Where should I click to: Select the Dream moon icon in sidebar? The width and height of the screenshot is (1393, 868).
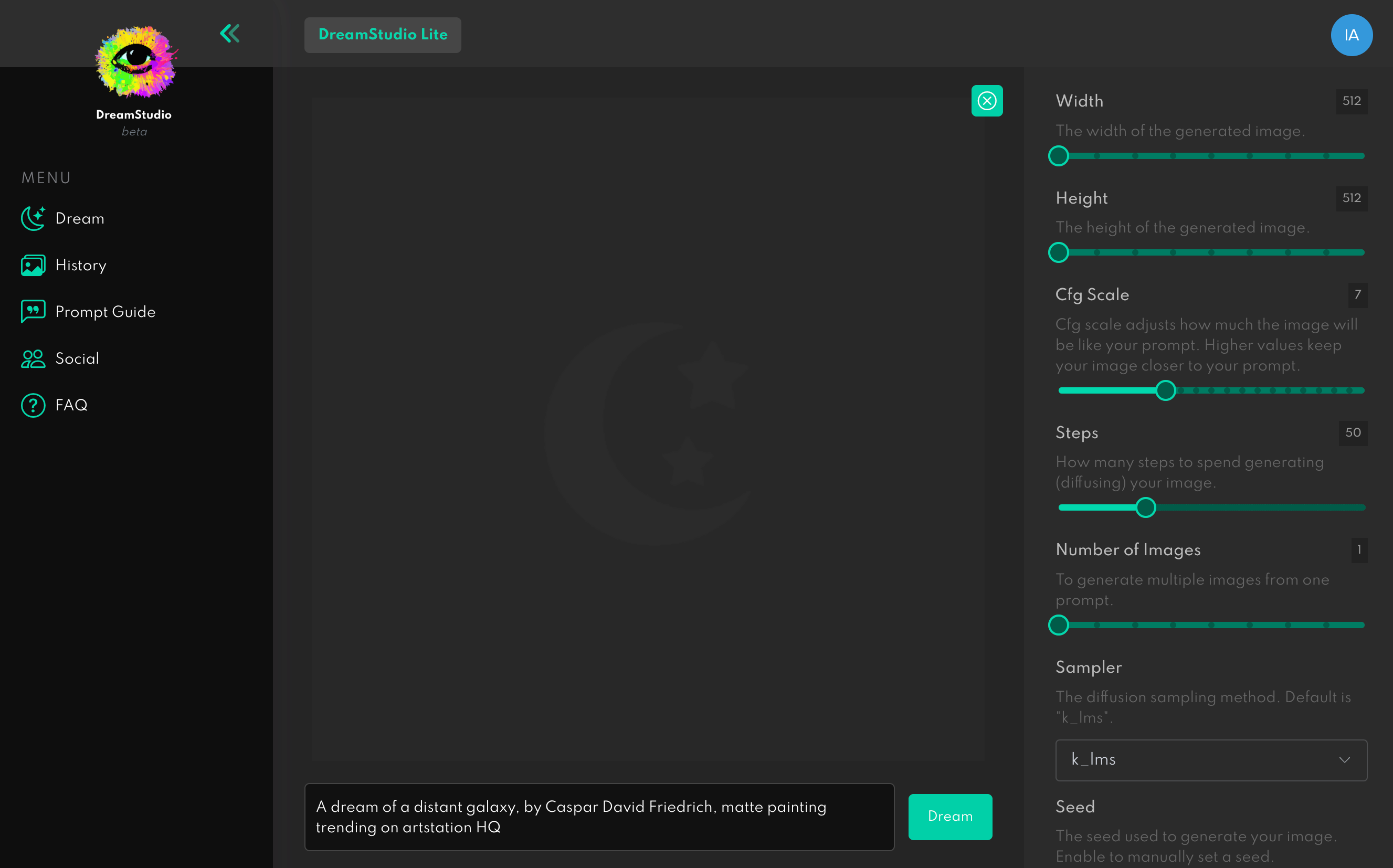click(33, 218)
